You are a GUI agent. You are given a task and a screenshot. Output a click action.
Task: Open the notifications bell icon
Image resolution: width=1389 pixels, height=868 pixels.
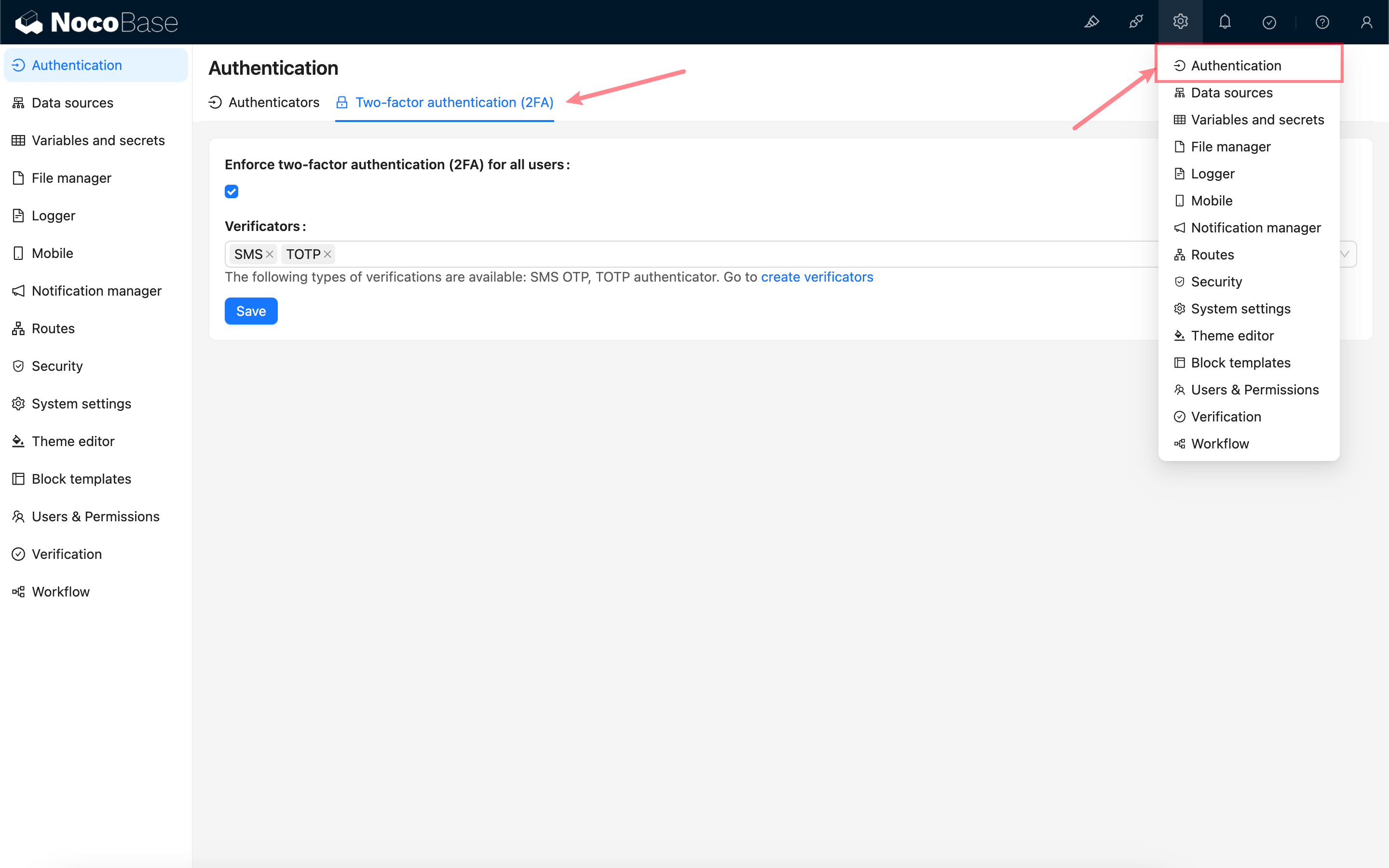[x=1225, y=22]
